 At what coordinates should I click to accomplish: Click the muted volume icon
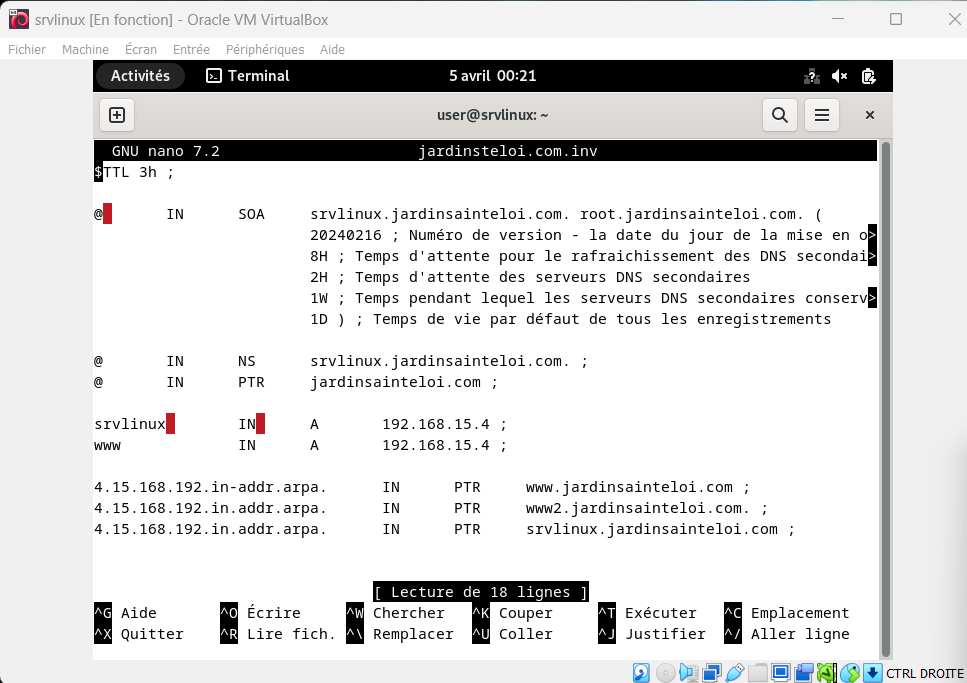click(840, 76)
